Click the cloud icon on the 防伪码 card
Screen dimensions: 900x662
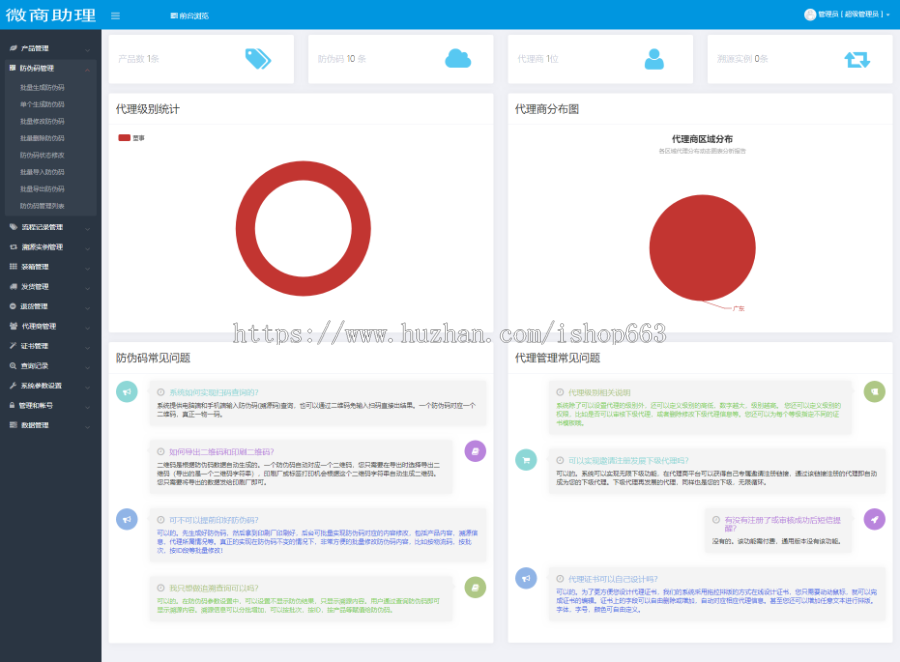pyautogui.click(x=457, y=59)
